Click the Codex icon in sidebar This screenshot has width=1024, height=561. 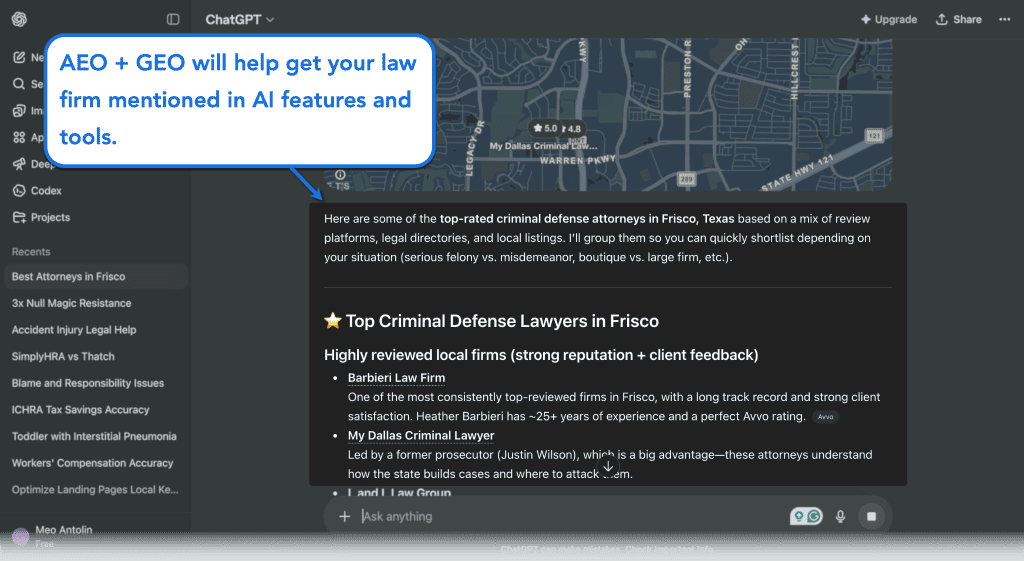click(x=20, y=190)
